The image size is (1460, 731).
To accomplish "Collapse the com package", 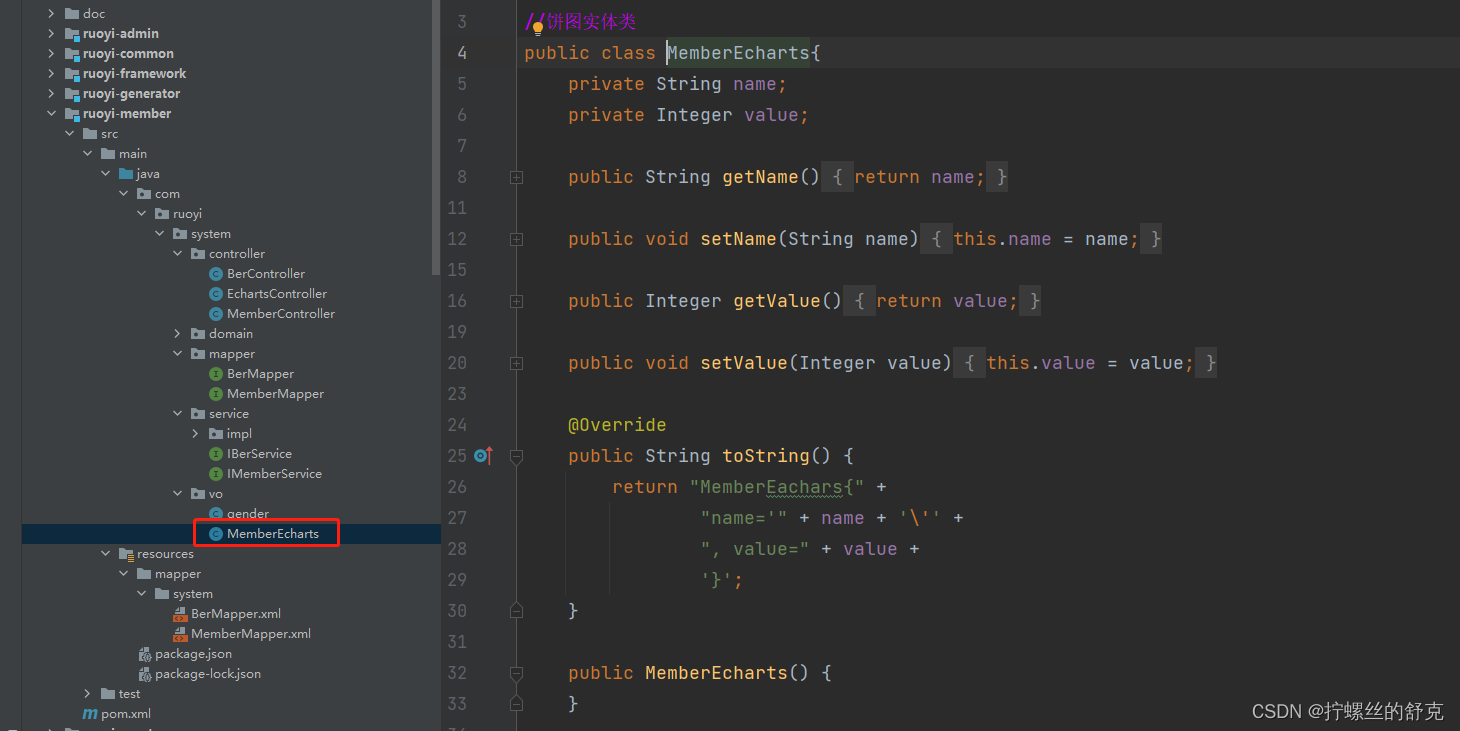I will tap(124, 194).
